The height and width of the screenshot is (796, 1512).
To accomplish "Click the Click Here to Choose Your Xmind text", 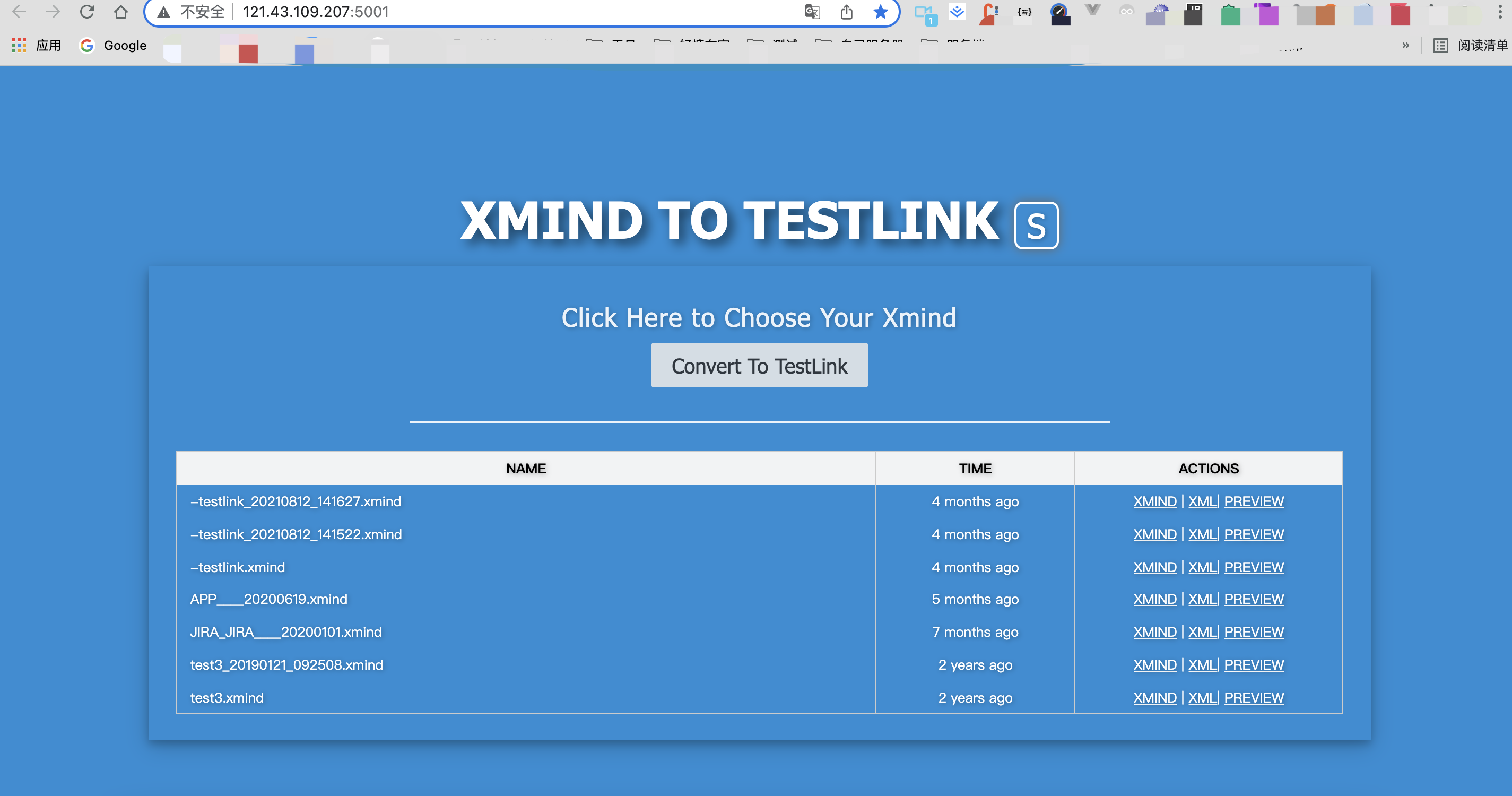I will click(x=758, y=317).
